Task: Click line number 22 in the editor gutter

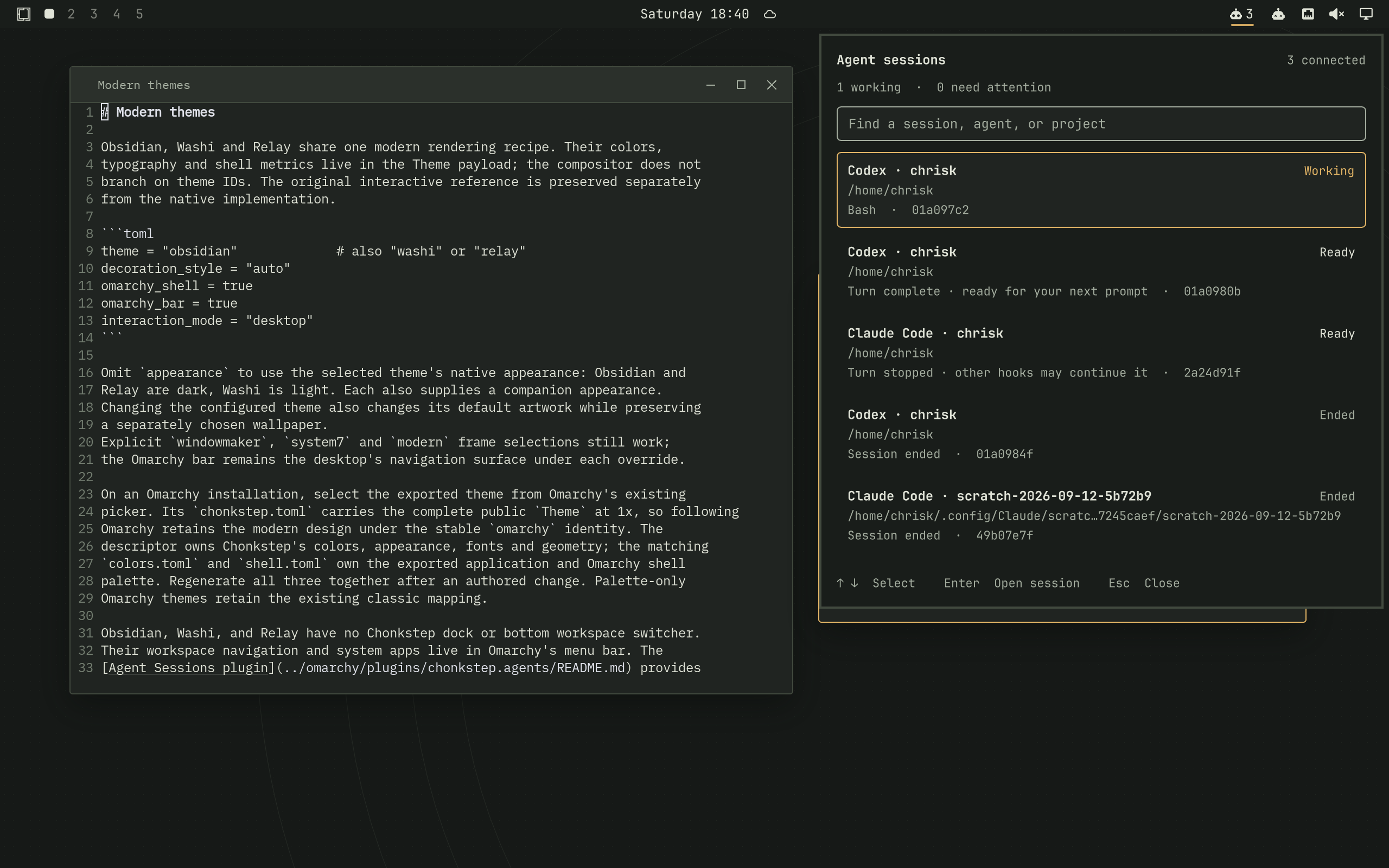Action: tap(86, 477)
